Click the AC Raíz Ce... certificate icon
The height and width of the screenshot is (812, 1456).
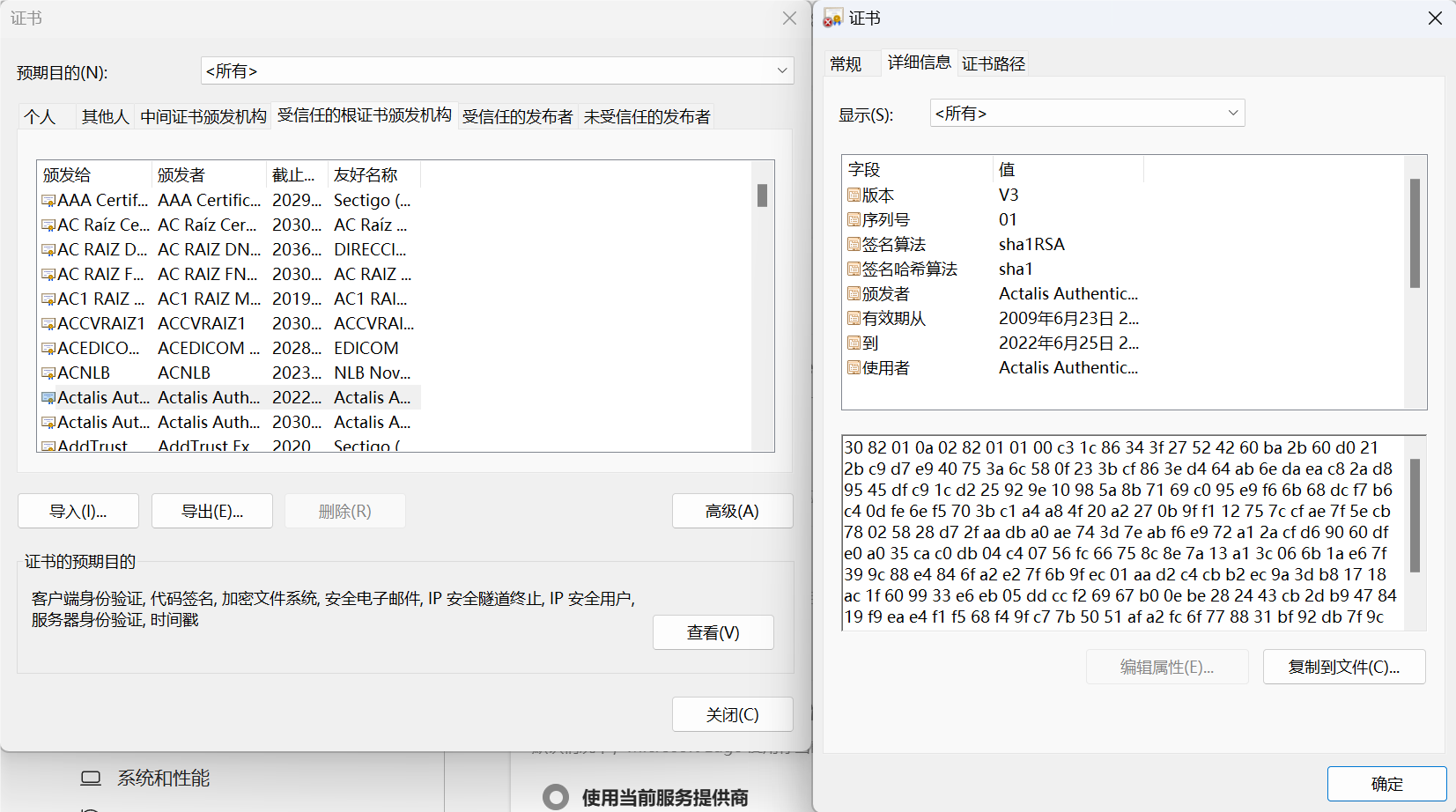[48, 225]
